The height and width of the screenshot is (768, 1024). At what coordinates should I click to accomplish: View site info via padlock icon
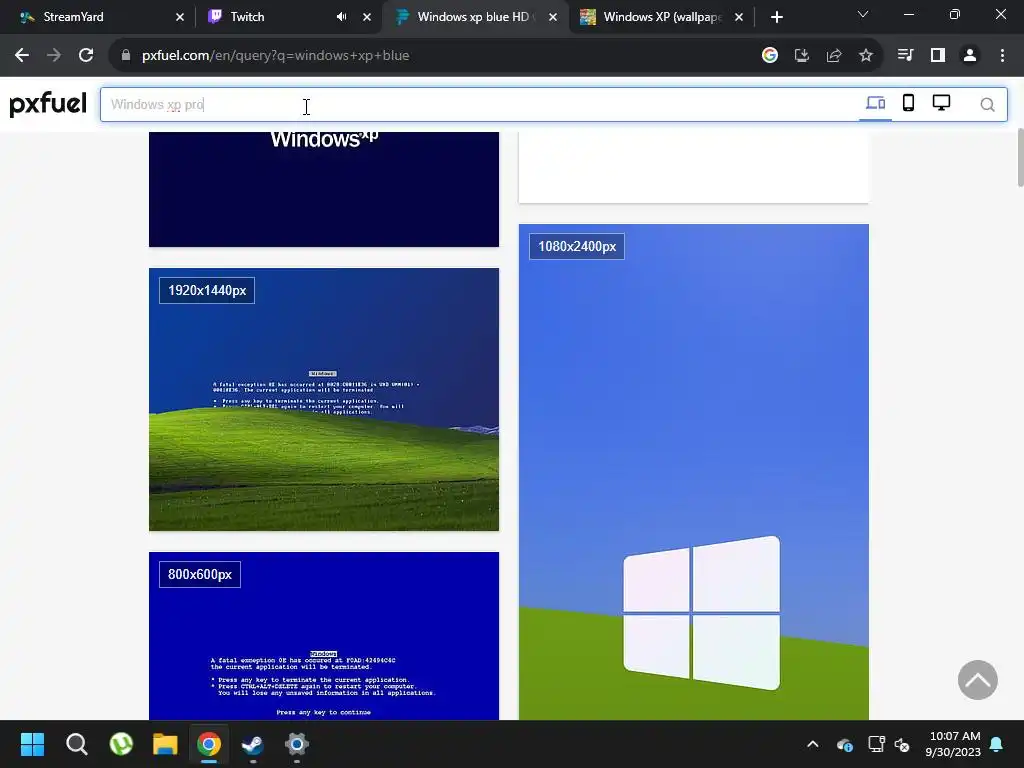click(125, 56)
